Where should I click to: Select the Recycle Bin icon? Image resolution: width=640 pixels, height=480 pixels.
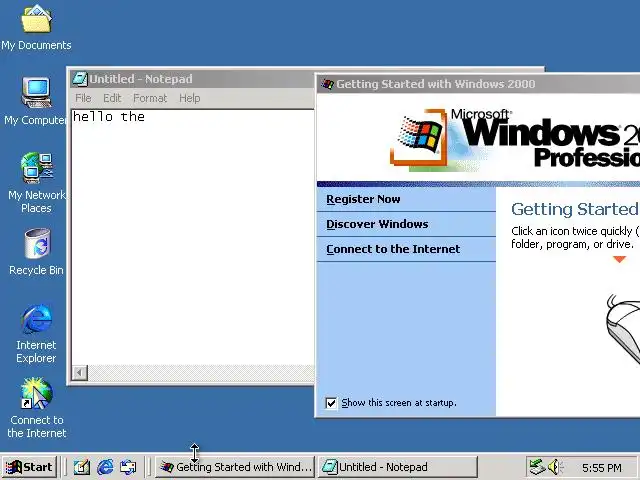pos(36,252)
